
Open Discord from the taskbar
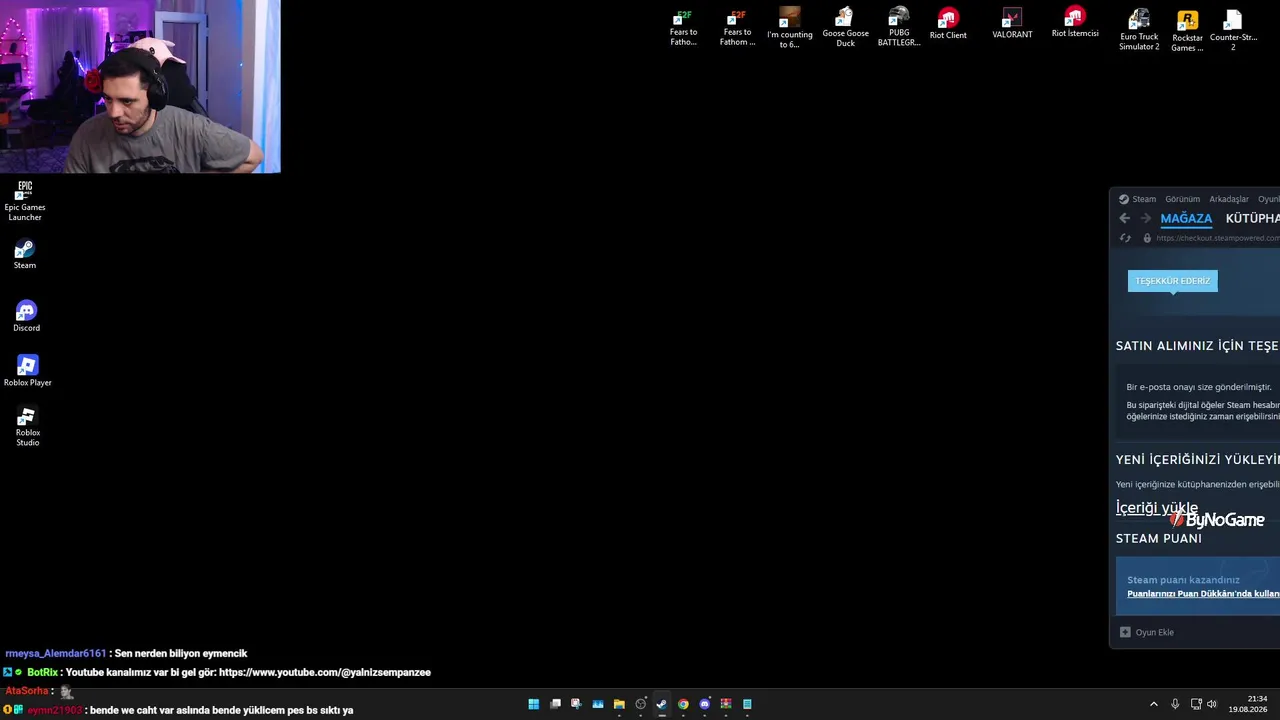tap(705, 704)
